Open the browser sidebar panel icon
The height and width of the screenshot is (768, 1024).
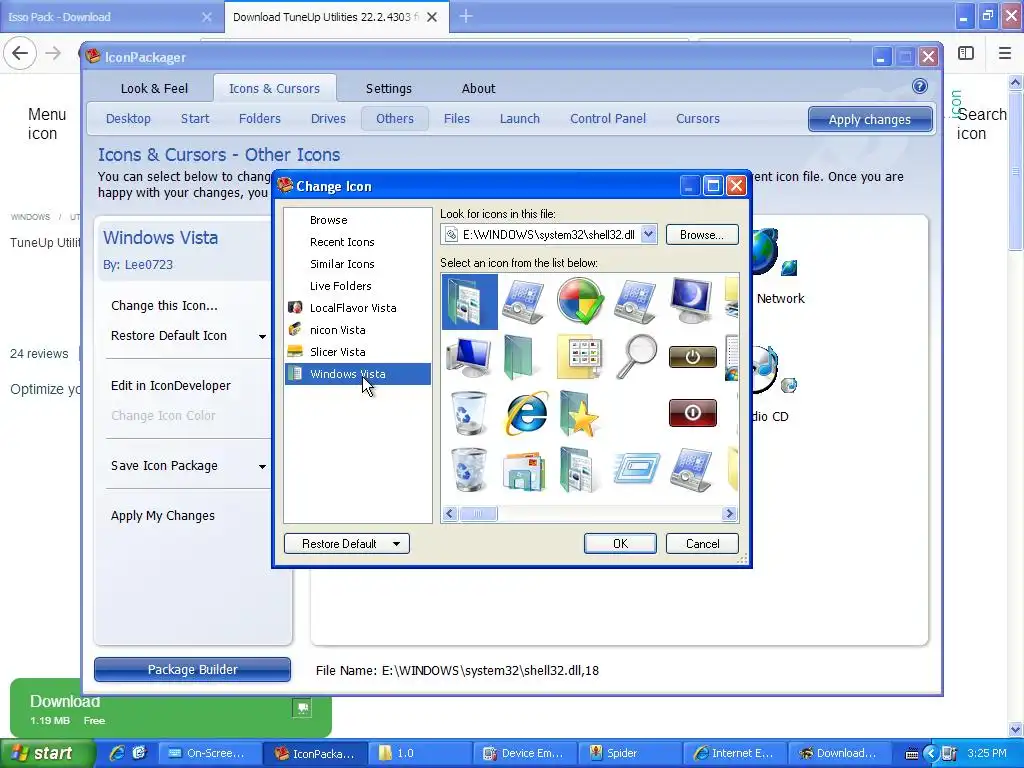[x=966, y=53]
